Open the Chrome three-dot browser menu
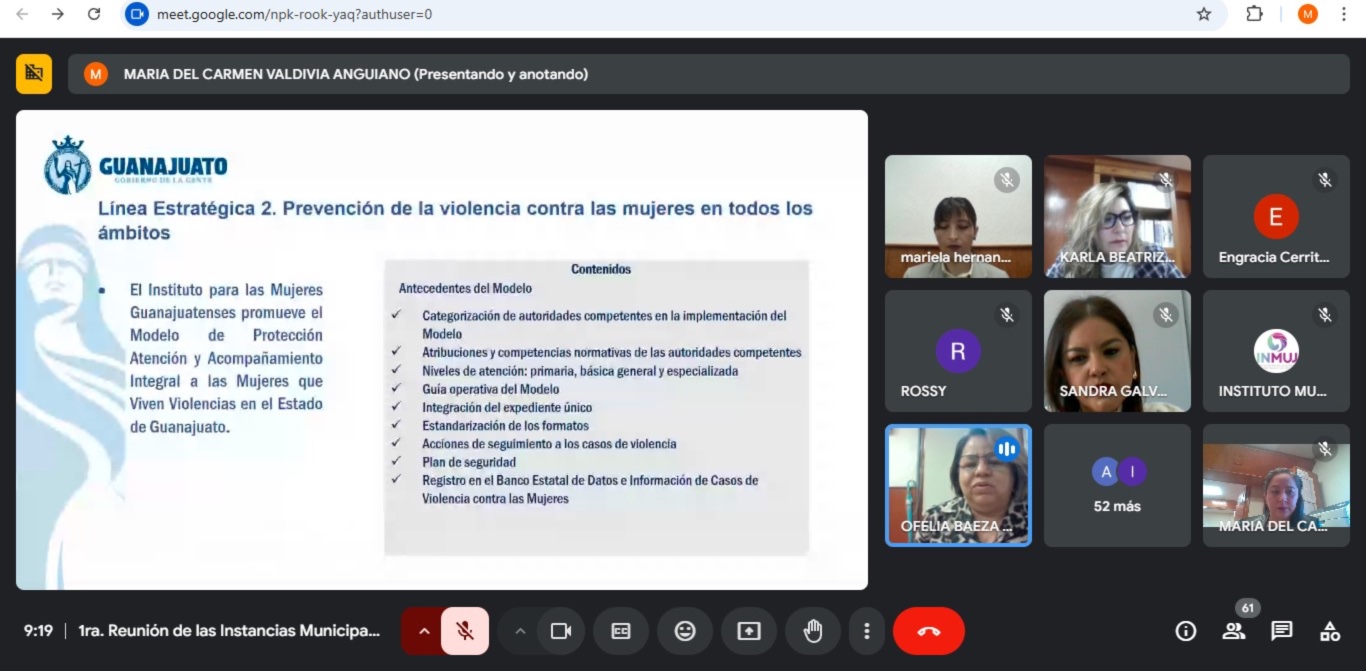 [x=1344, y=14]
